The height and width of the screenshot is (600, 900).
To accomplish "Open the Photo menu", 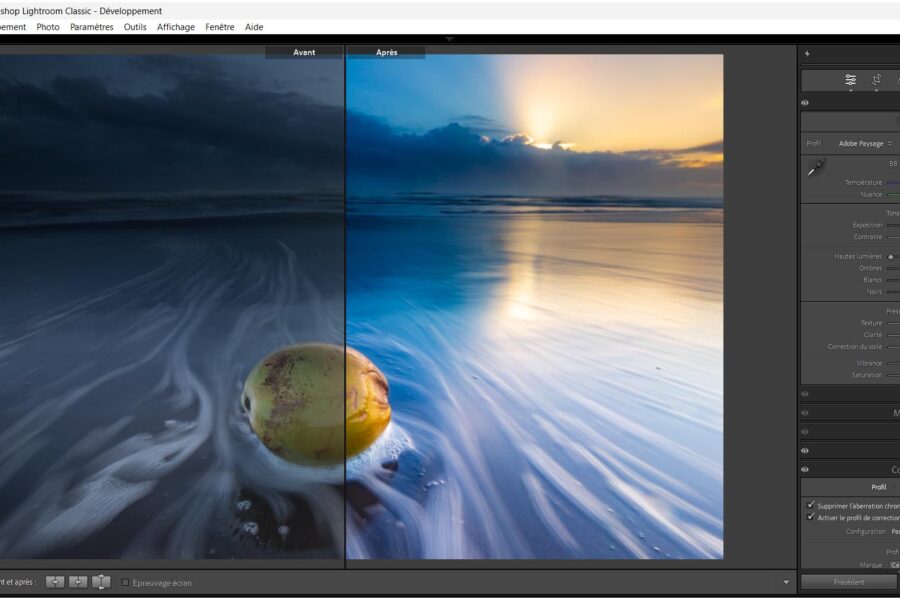I will tap(48, 27).
